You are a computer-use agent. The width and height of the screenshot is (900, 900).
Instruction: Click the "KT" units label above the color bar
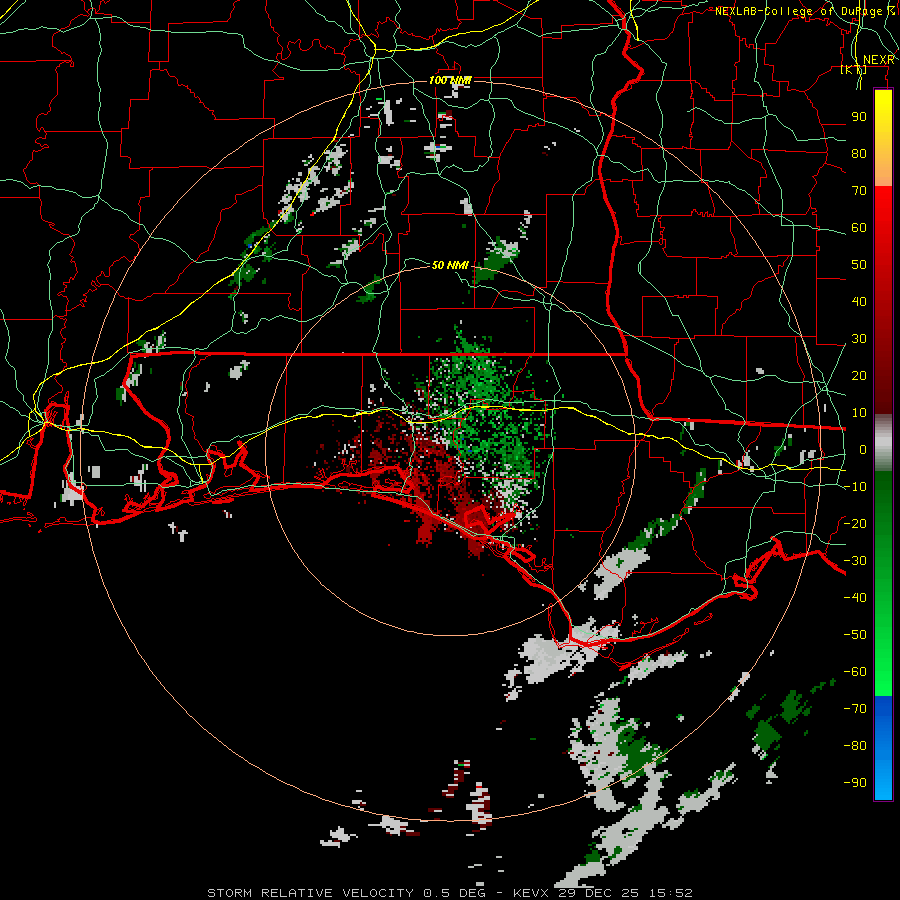[x=854, y=70]
